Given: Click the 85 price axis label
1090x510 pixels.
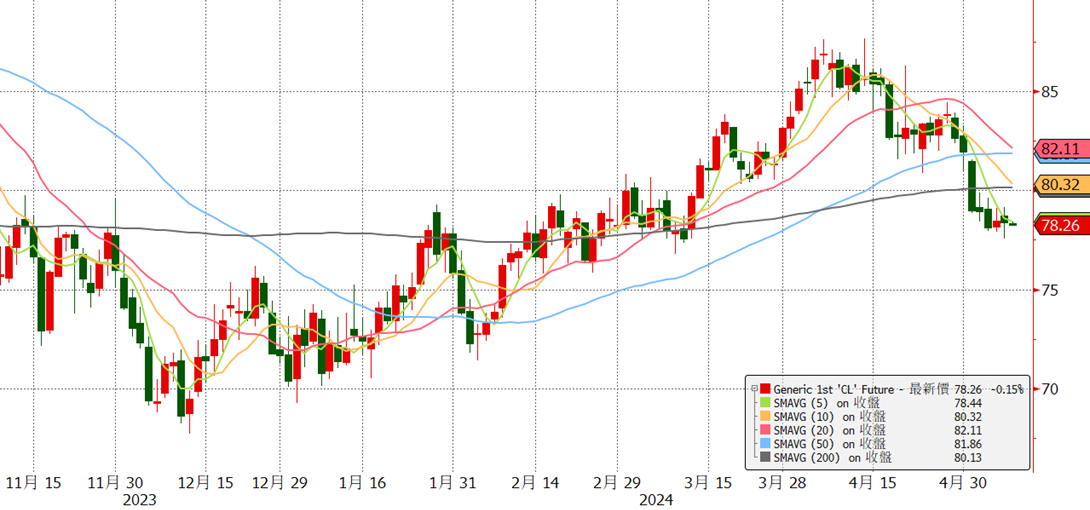Looking at the screenshot, I should [x=1050, y=92].
